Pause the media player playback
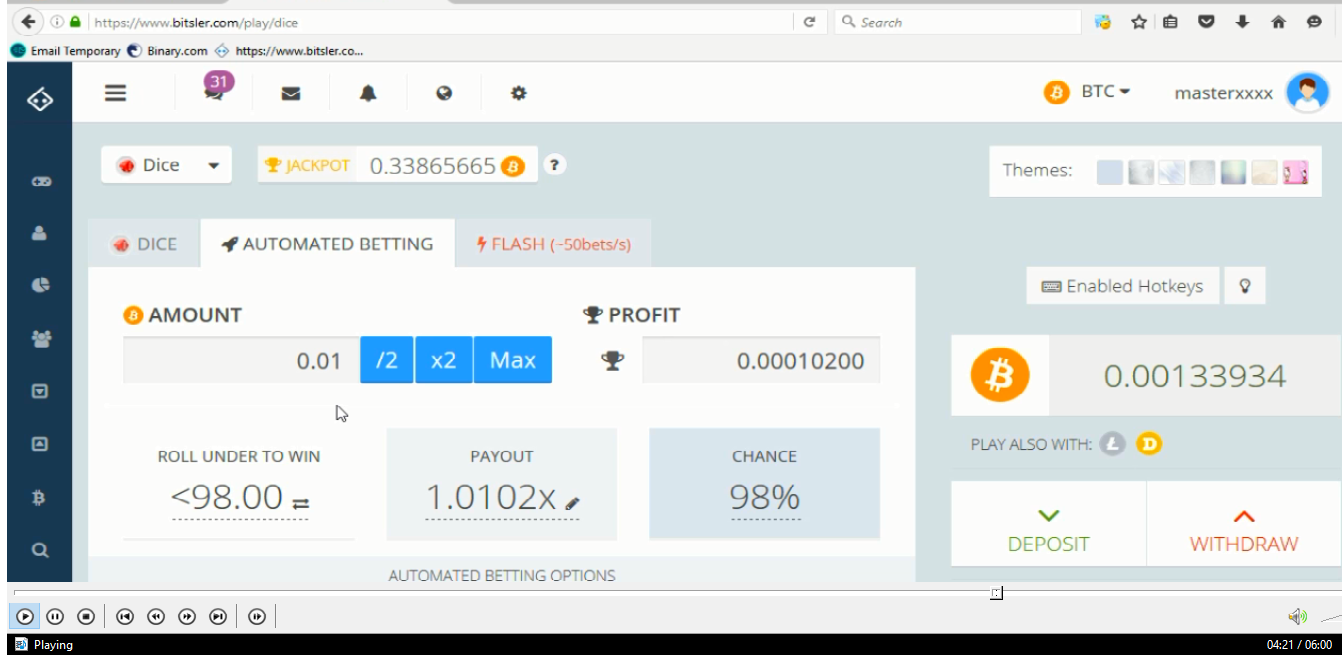 click(55, 617)
